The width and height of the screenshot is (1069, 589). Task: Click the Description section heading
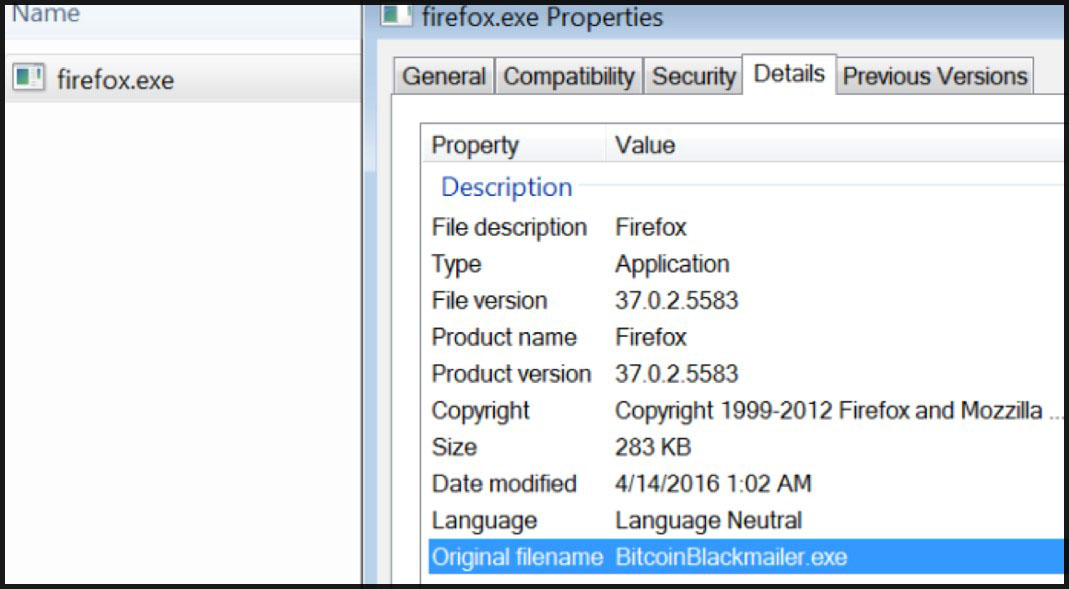(x=507, y=187)
